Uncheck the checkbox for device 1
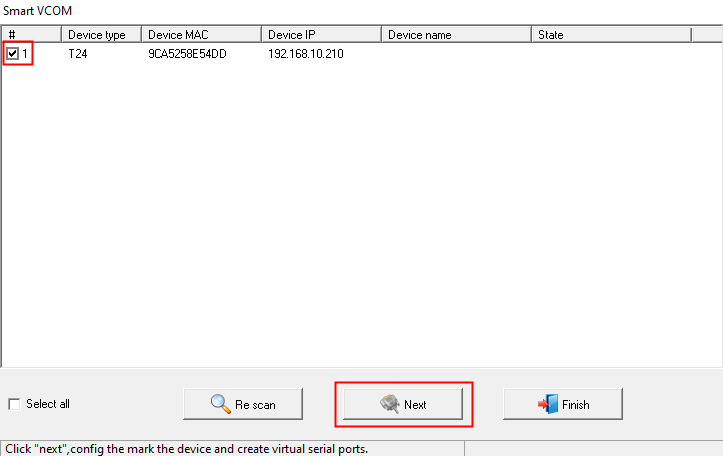The image size is (723, 457). coord(13,53)
